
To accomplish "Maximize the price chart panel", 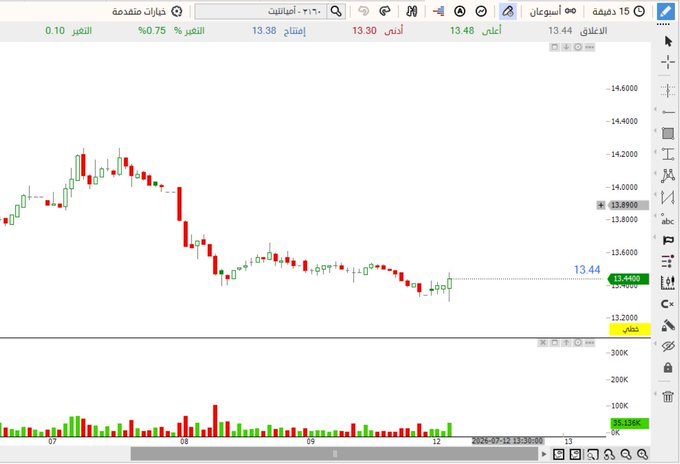I will (555, 47).
